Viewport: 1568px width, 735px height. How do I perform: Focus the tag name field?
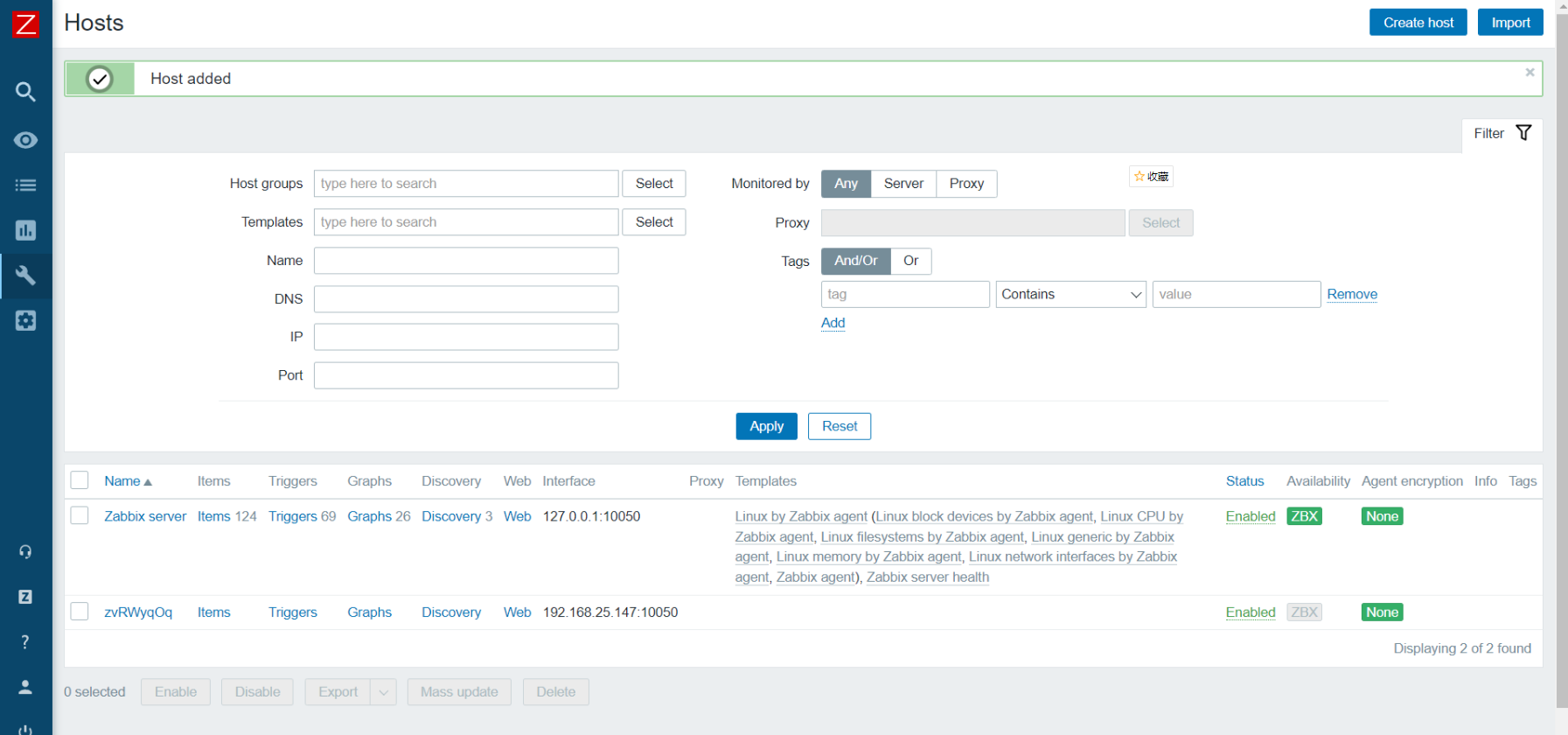pos(905,294)
